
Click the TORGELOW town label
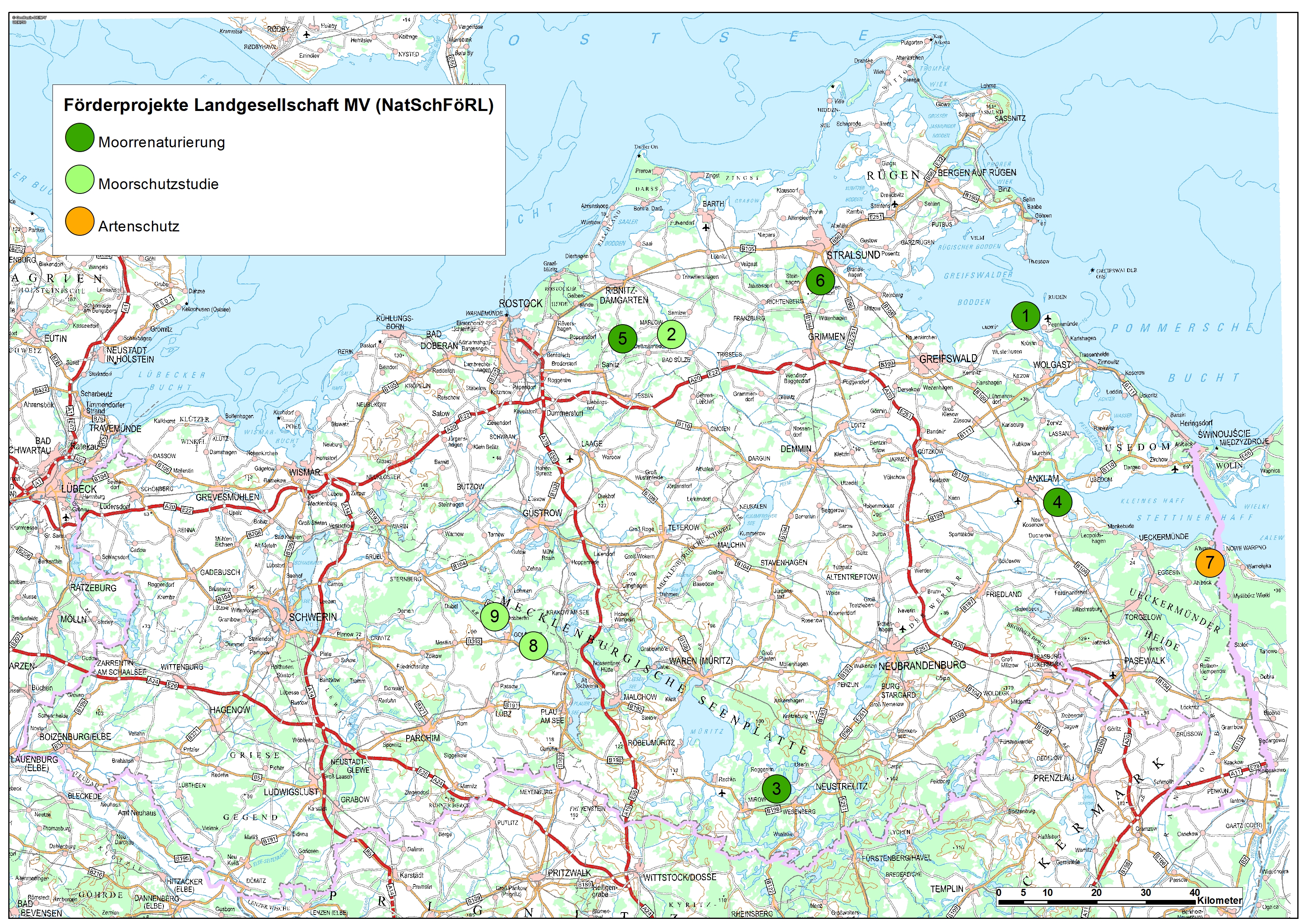[1143, 617]
